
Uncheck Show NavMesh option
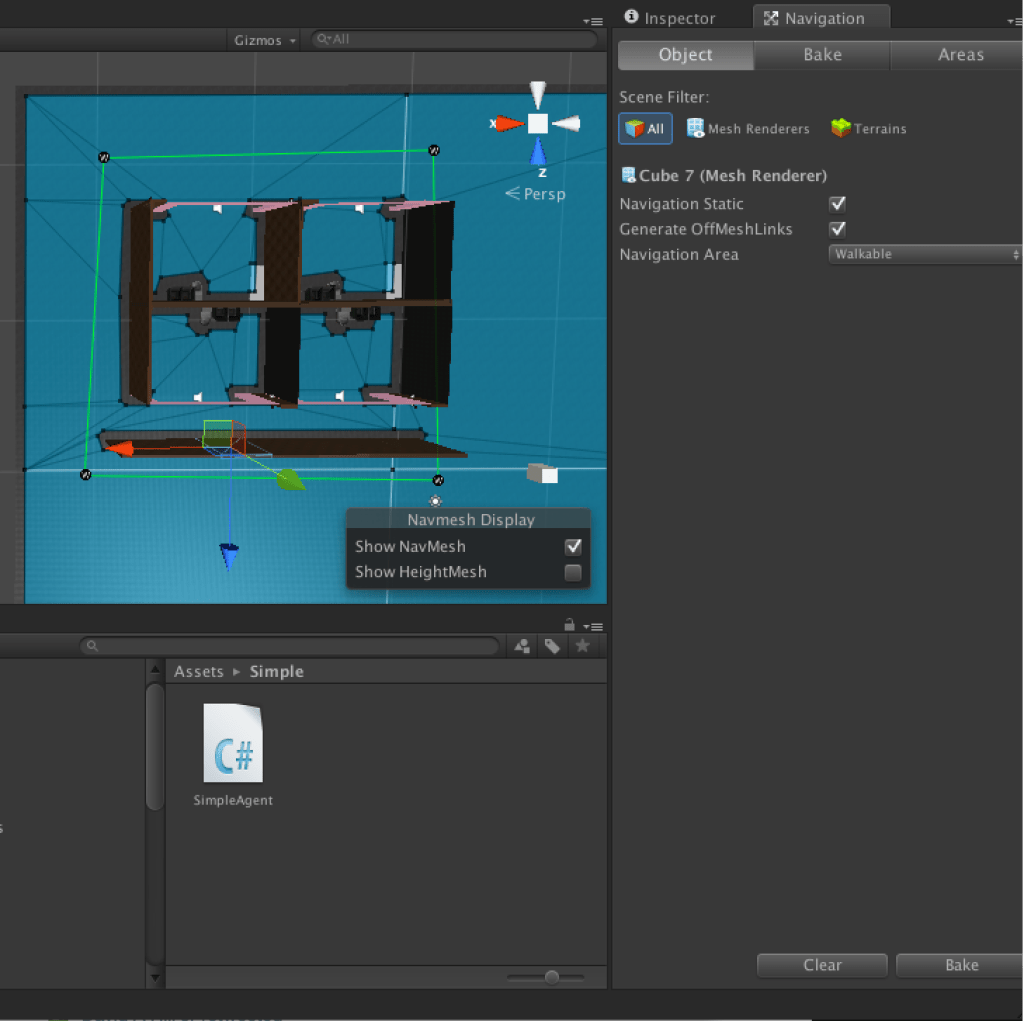pos(573,547)
